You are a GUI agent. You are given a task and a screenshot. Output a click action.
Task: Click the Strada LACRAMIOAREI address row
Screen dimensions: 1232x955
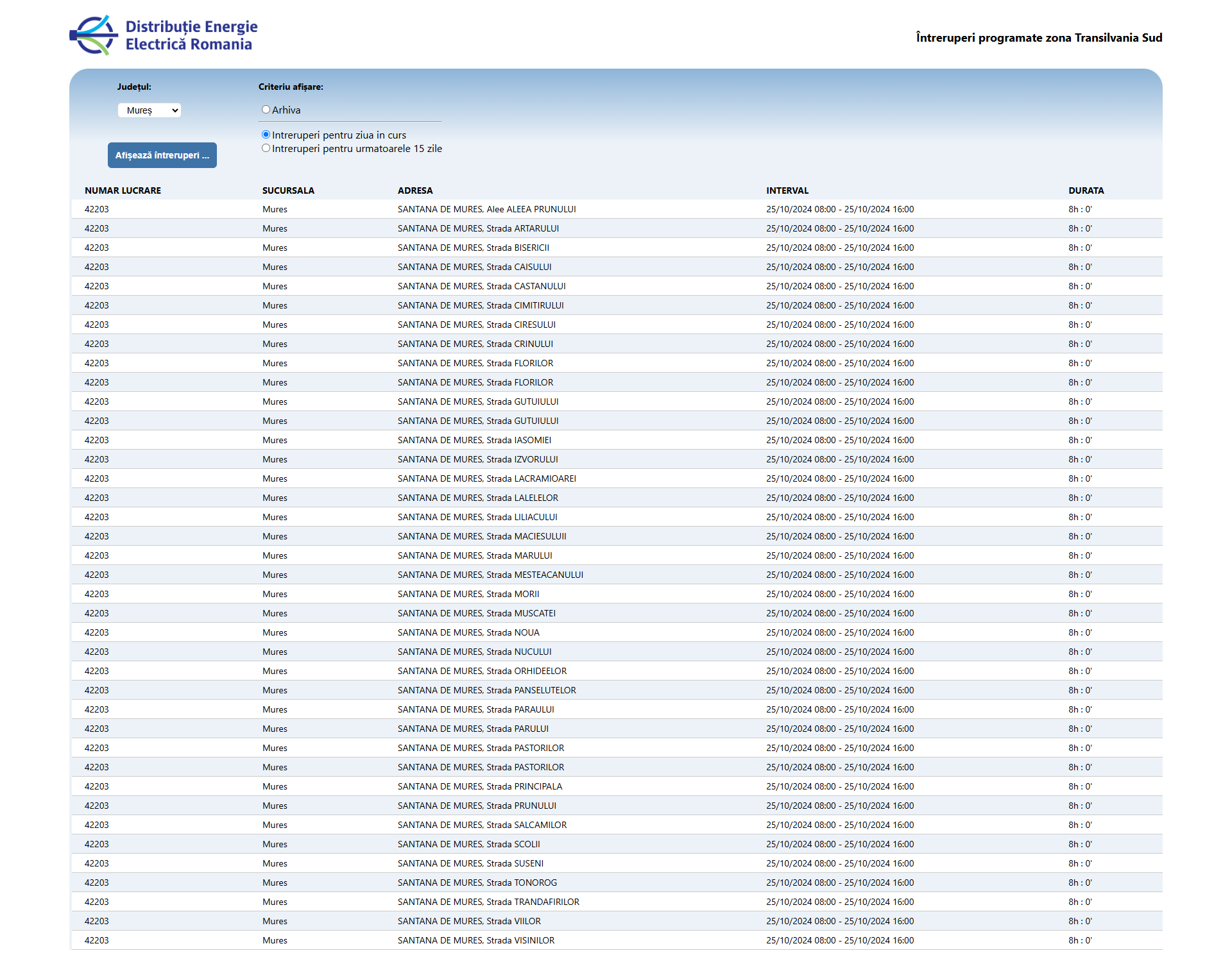[486, 478]
